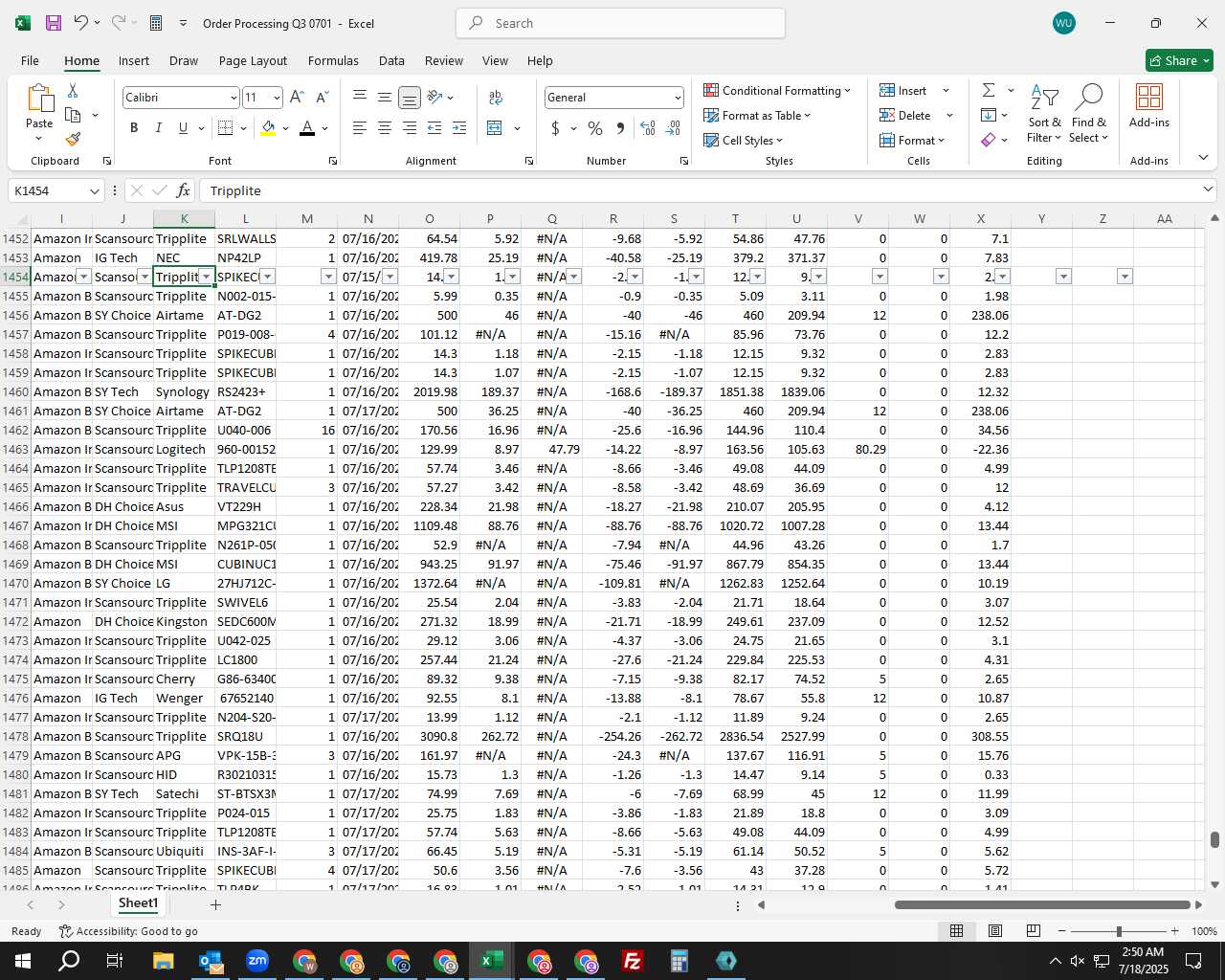Apply Accounting dollar number format
Screen dimensions: 1225x980
point(555,128)
